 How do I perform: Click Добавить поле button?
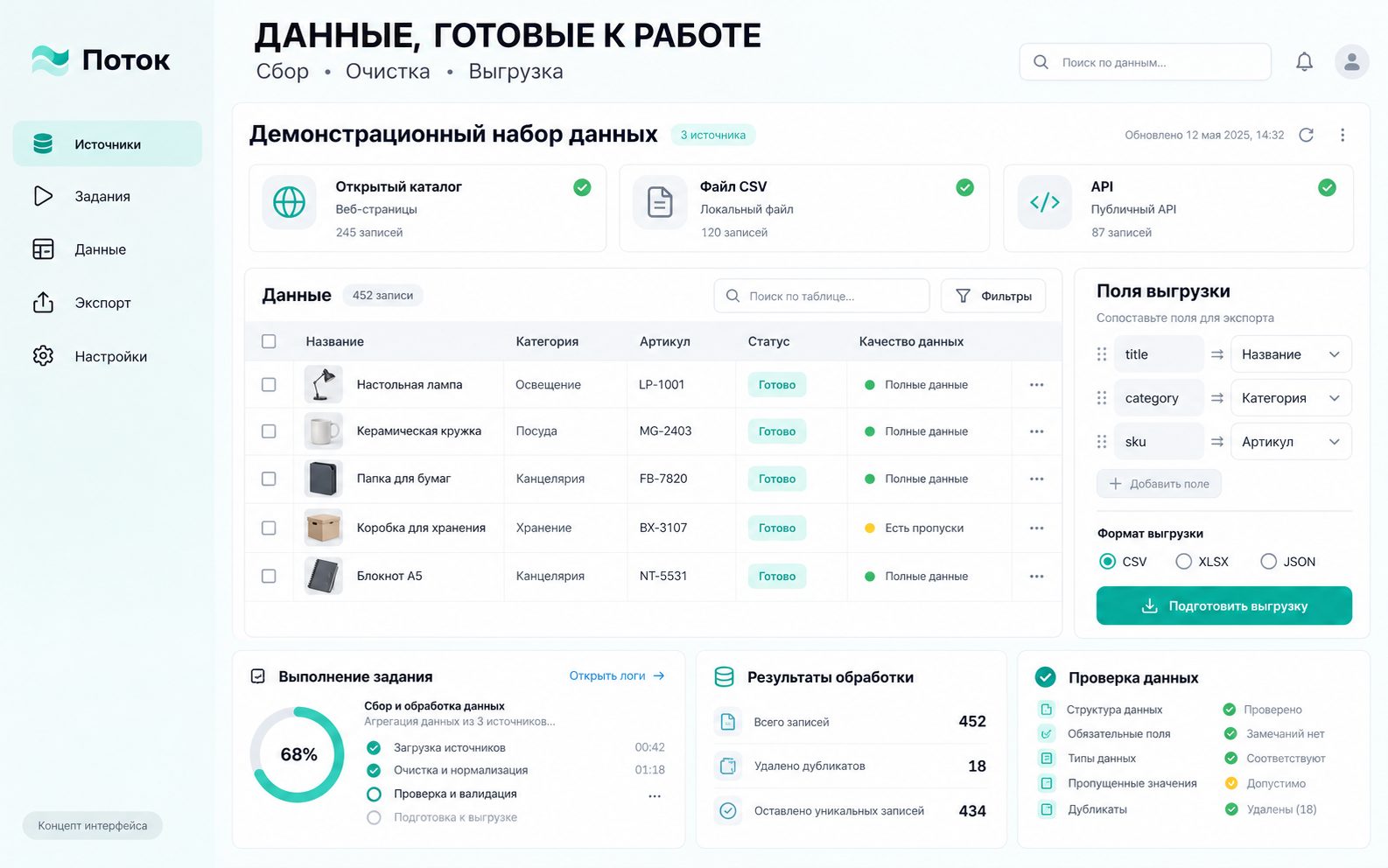[x=1159, y=484]
